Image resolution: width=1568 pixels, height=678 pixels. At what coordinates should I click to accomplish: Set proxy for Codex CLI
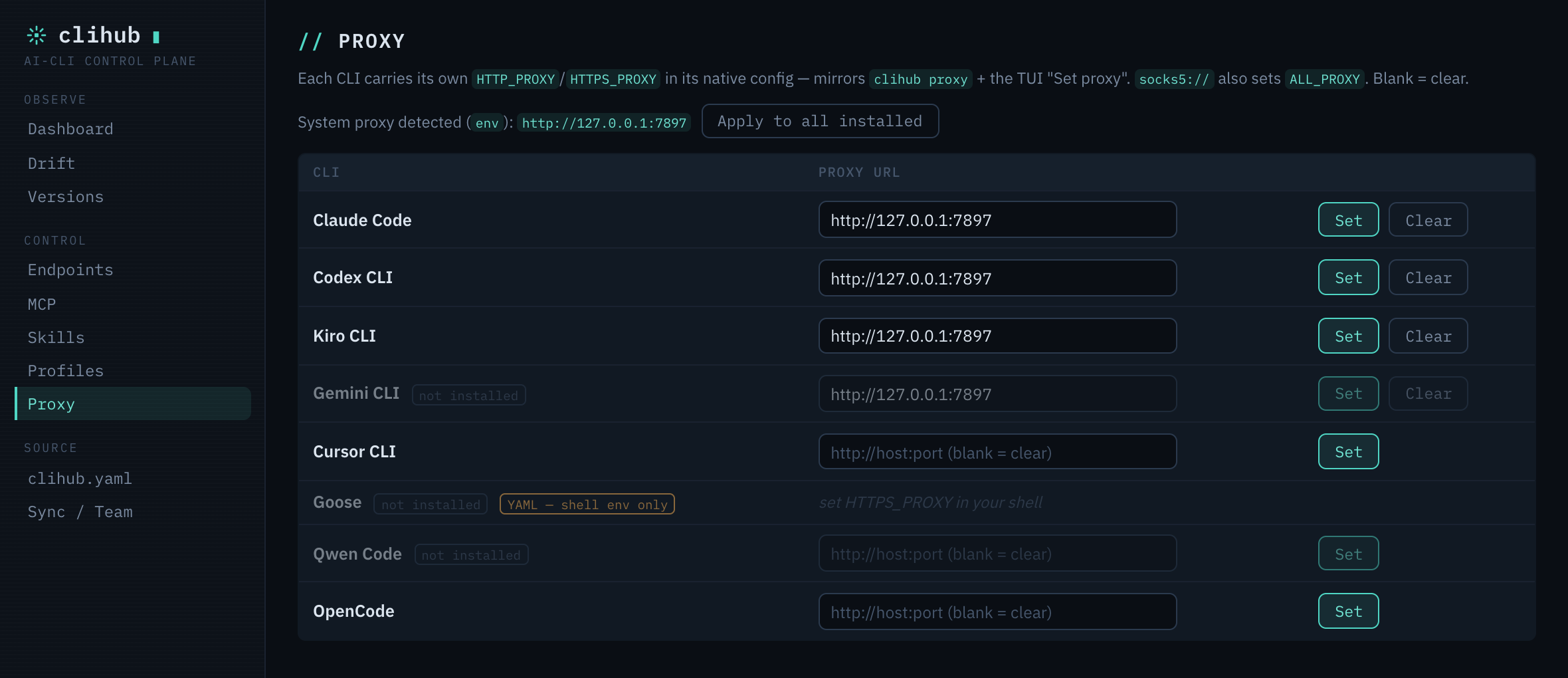tap(1348, 277)
